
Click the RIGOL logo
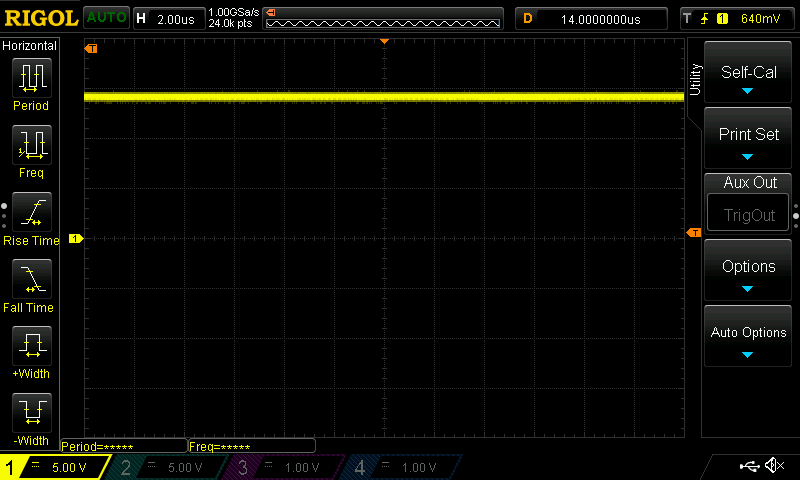(41, 18)
